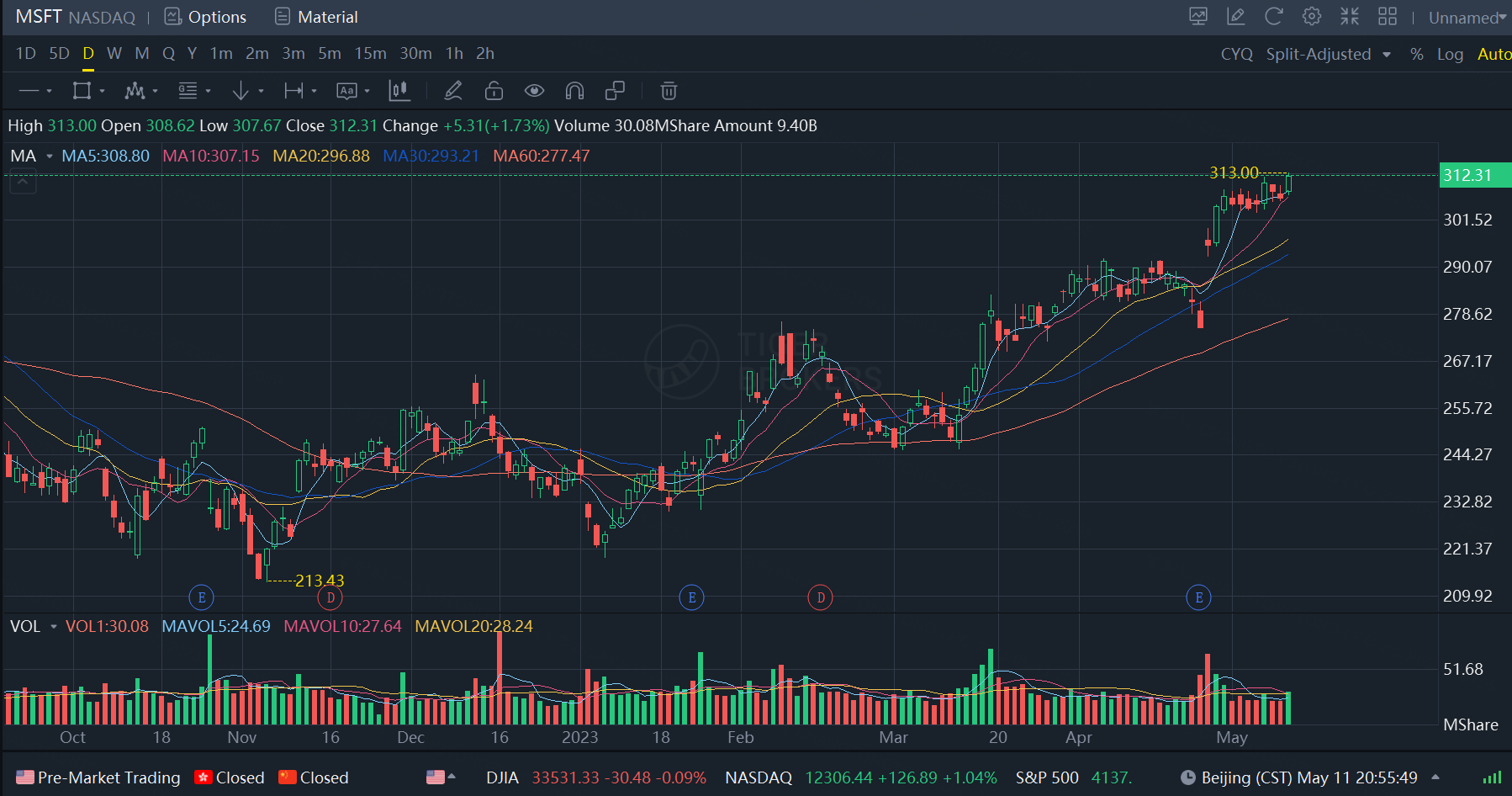This screenshot has width=1512, height=796.
Task: Click the NASDAQ index quote
Action: (861, 777)
